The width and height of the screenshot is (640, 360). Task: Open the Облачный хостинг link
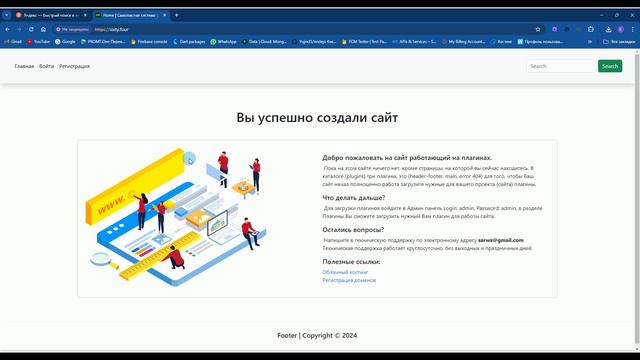click(345, 272)
